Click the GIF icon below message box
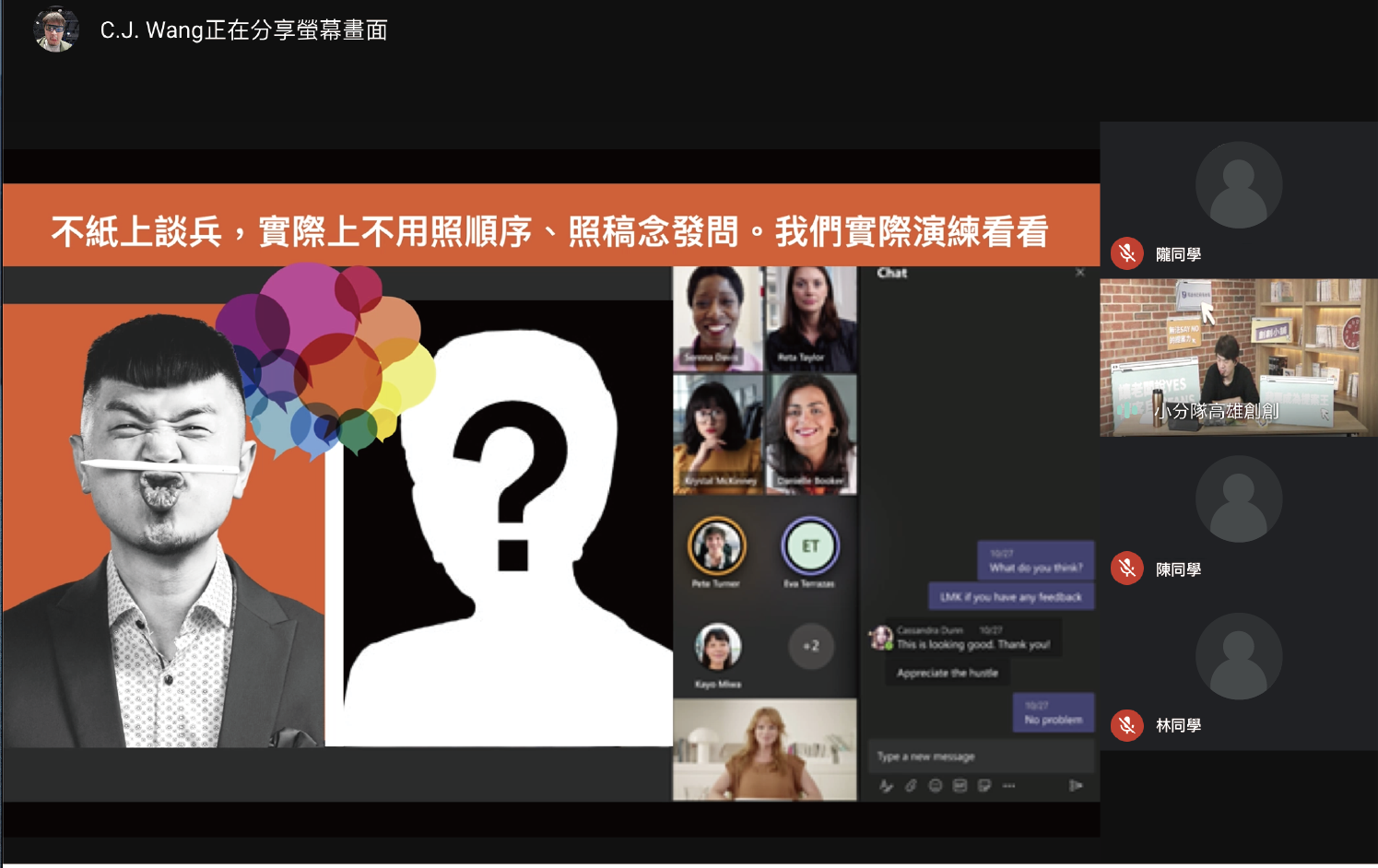 click(960, 786)
